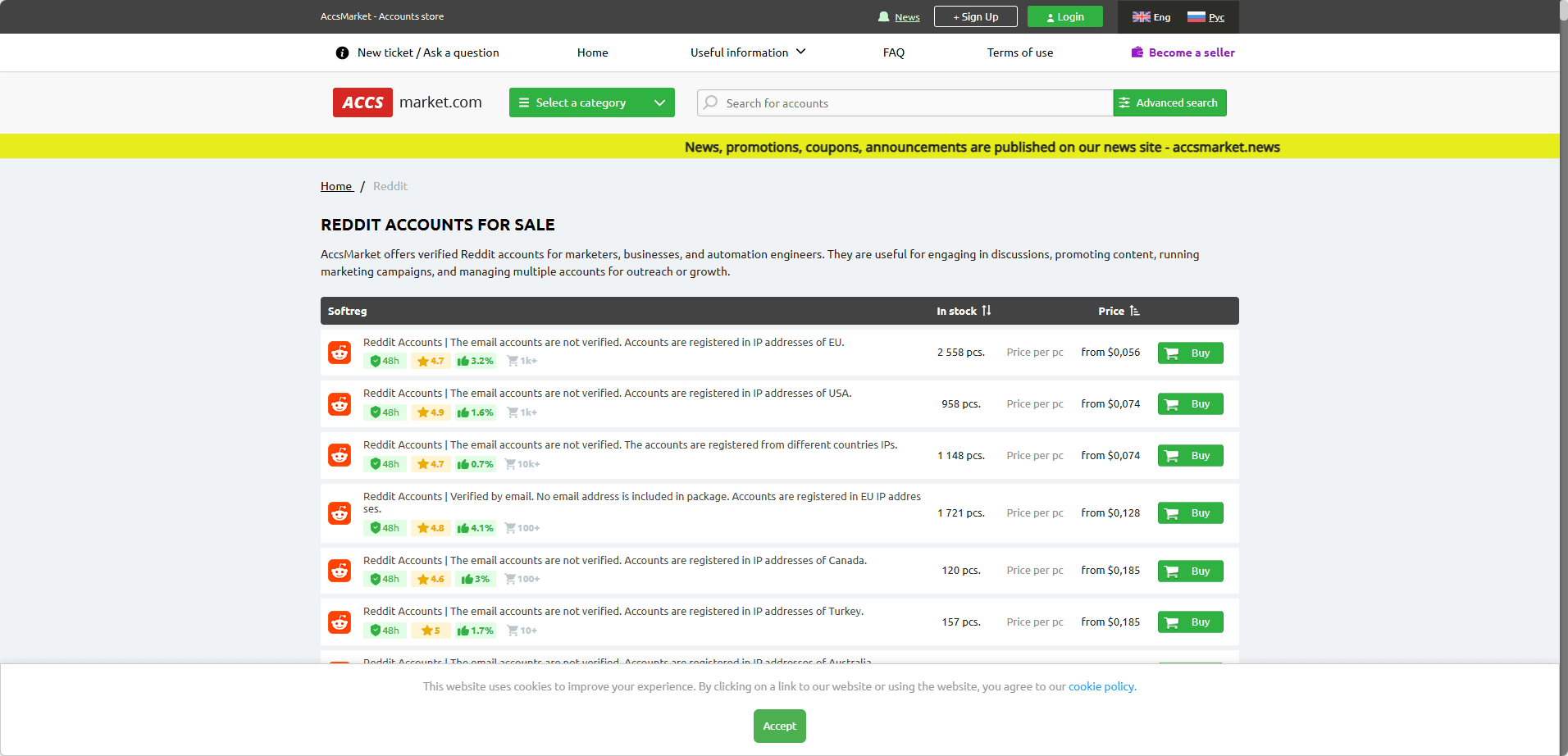This screenshot has width=1568, height=756.
Task: Click the info icon beside New ticket
Action: coord(342,52)
